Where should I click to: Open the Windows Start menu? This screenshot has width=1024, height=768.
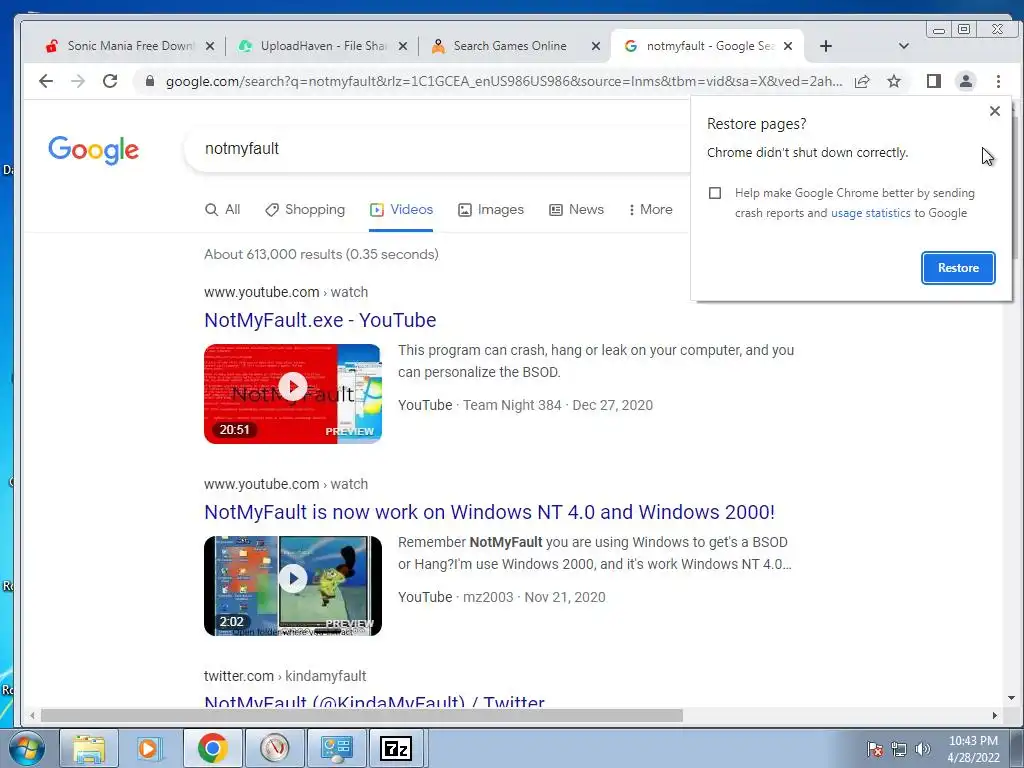coord(26,748)
